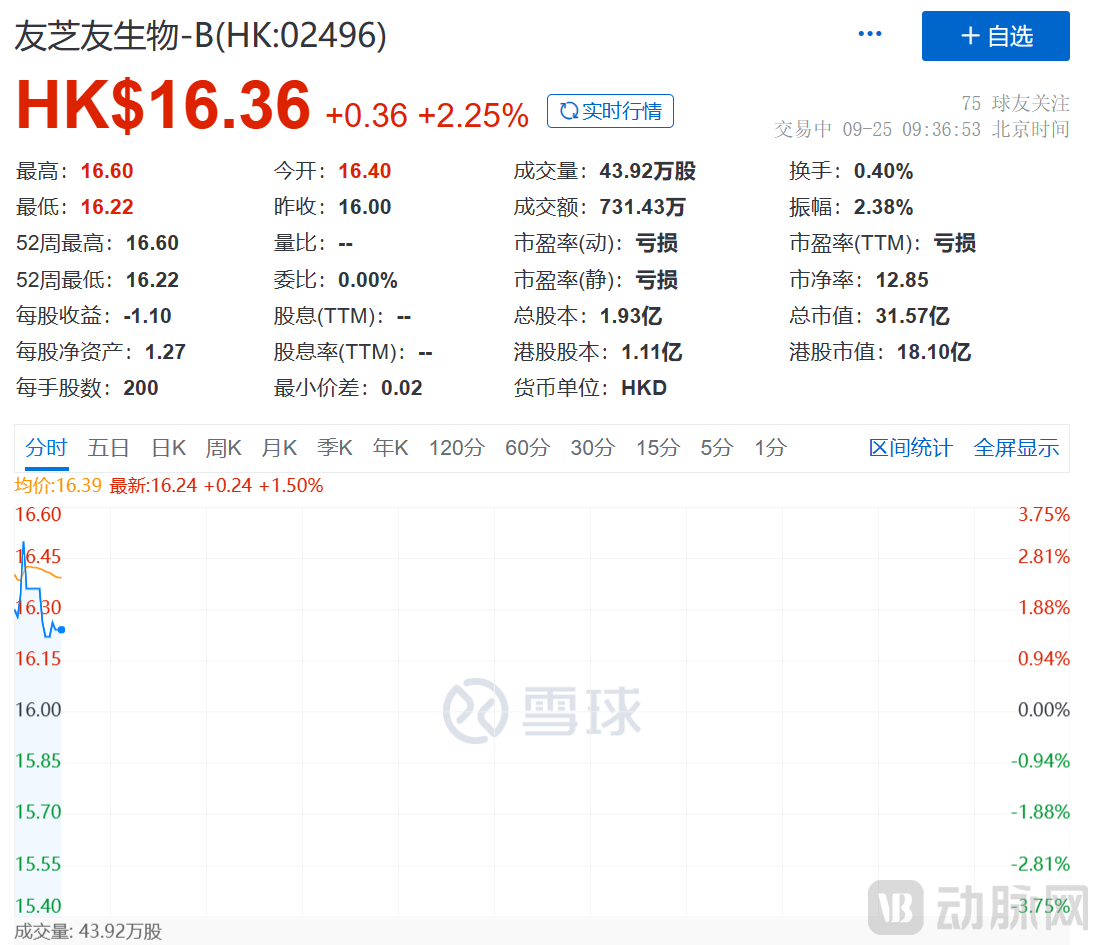
Task: Select the 分时 chart tab
Action: [46, 448]
